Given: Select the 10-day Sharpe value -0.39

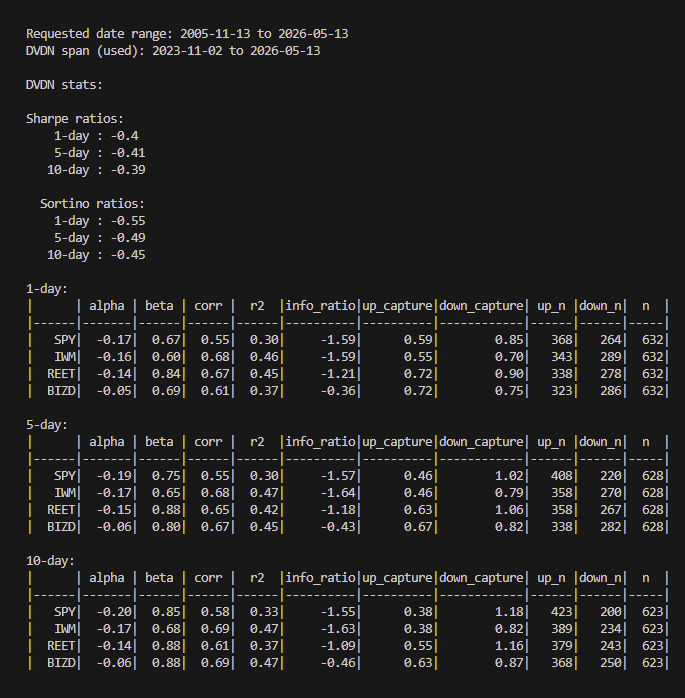Looking at the screenshot, I should 128,170.
